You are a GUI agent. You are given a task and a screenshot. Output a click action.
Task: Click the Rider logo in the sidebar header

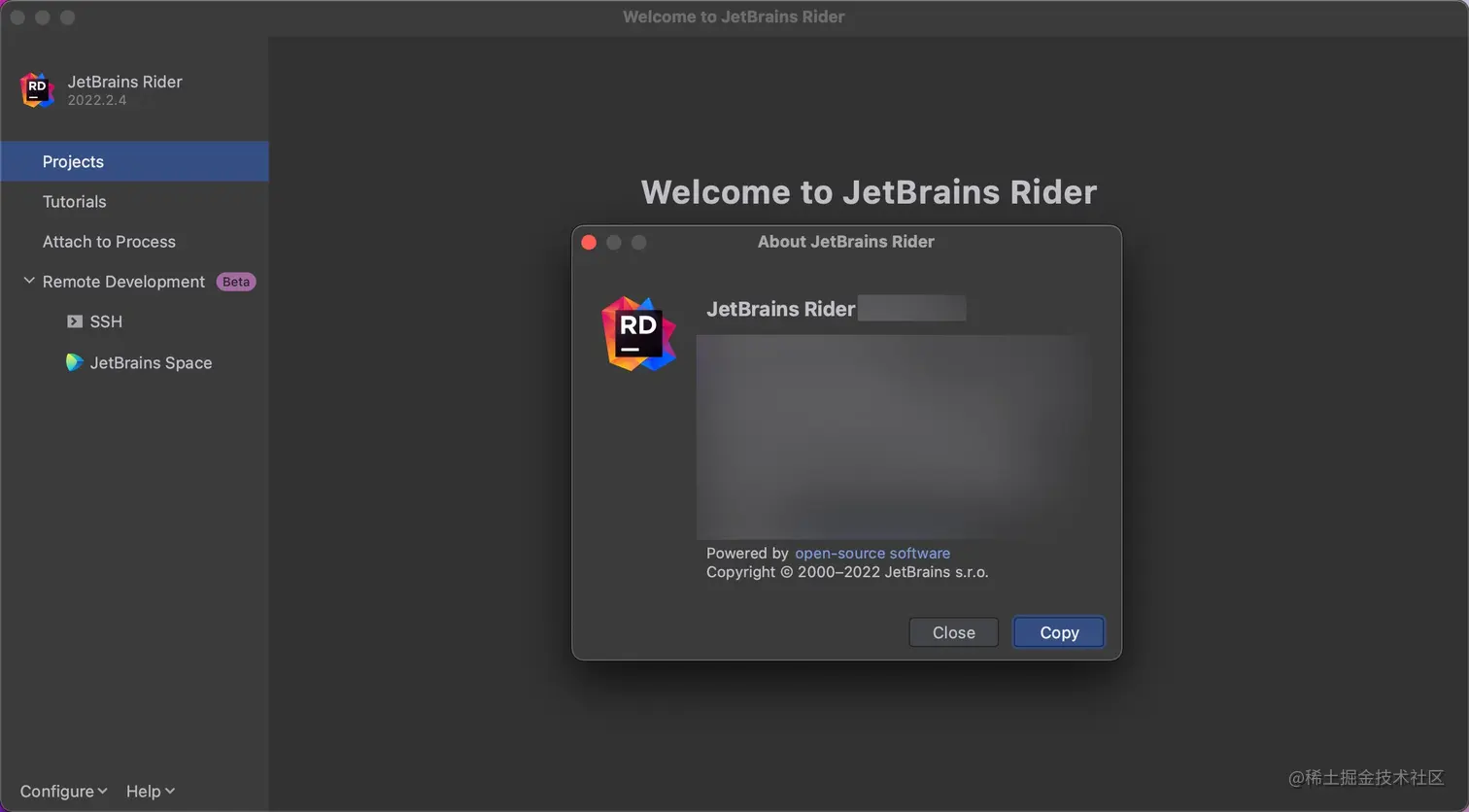[37, 90]
